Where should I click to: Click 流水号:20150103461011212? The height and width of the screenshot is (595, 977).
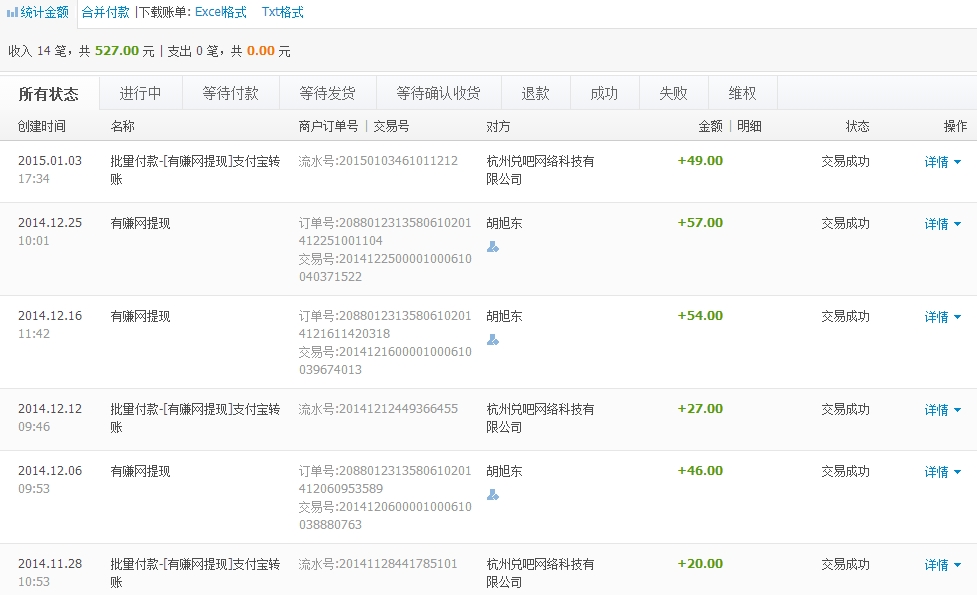coord(378,161)
